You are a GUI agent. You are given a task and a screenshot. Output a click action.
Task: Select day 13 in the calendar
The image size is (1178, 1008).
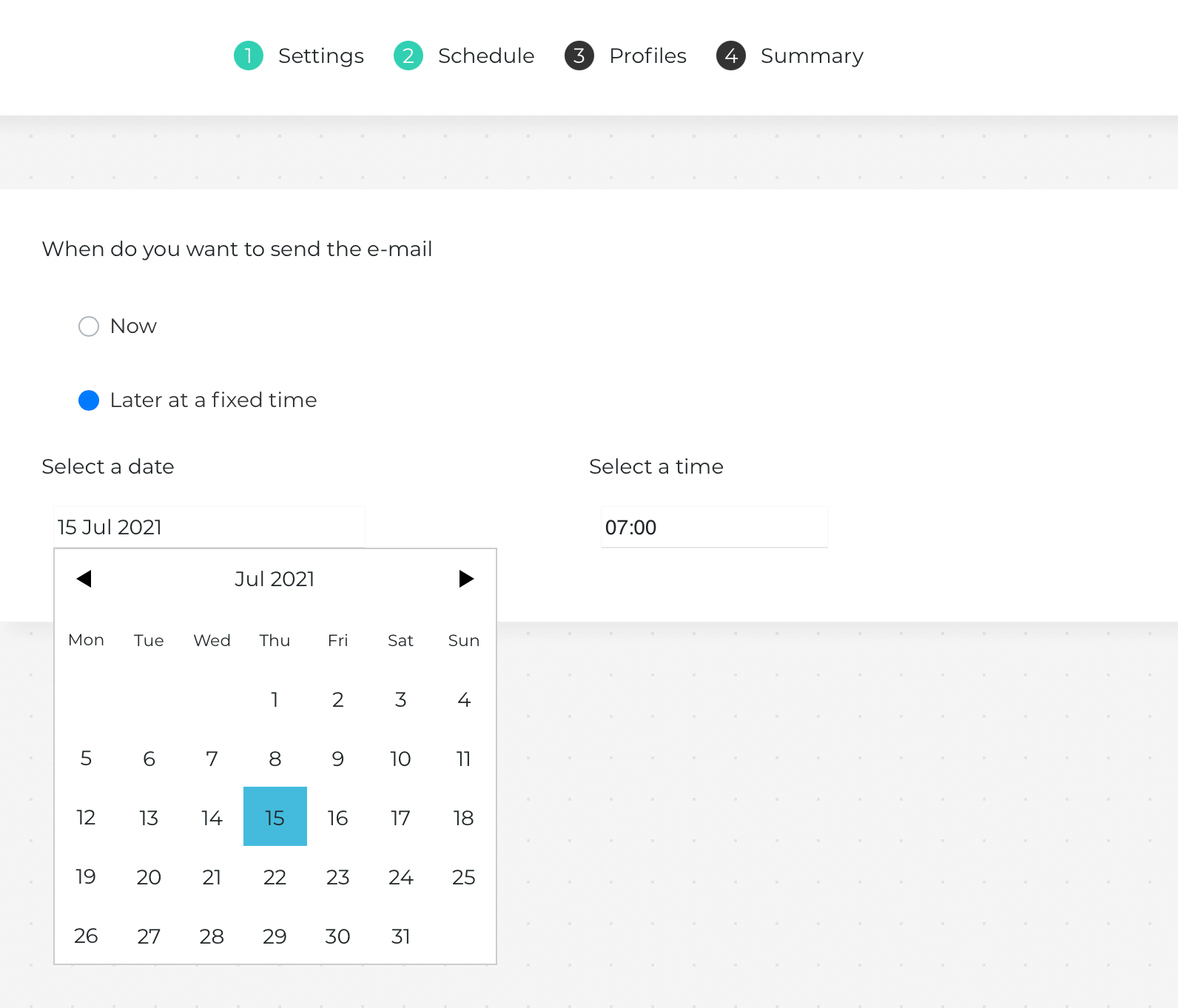click(x=149, y=818)
